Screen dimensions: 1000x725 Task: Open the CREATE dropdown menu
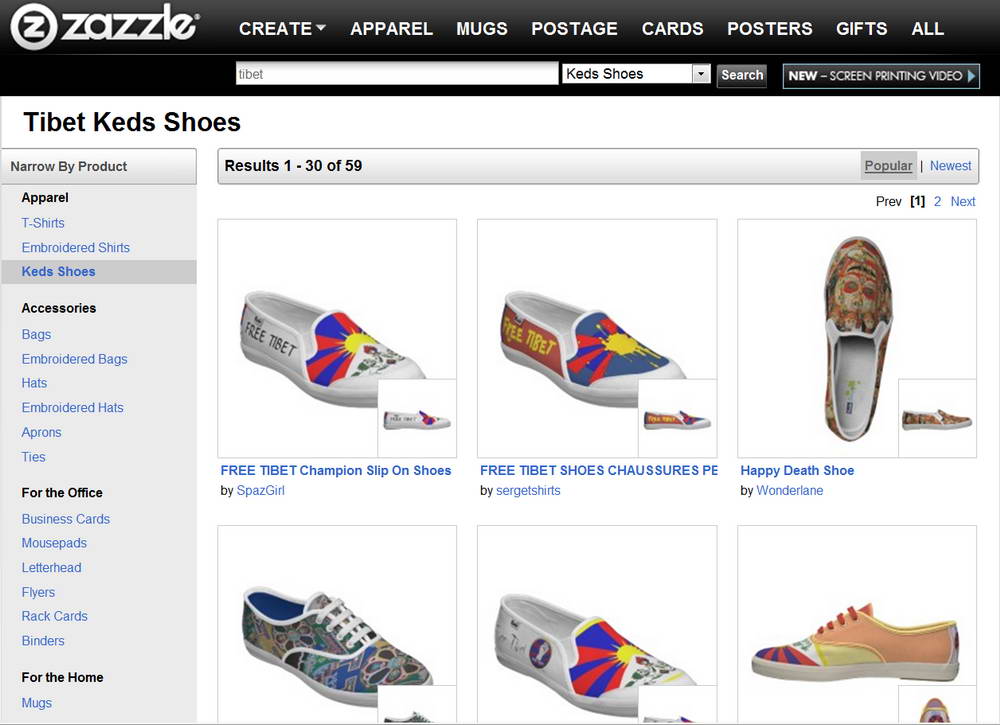[282, 29]
